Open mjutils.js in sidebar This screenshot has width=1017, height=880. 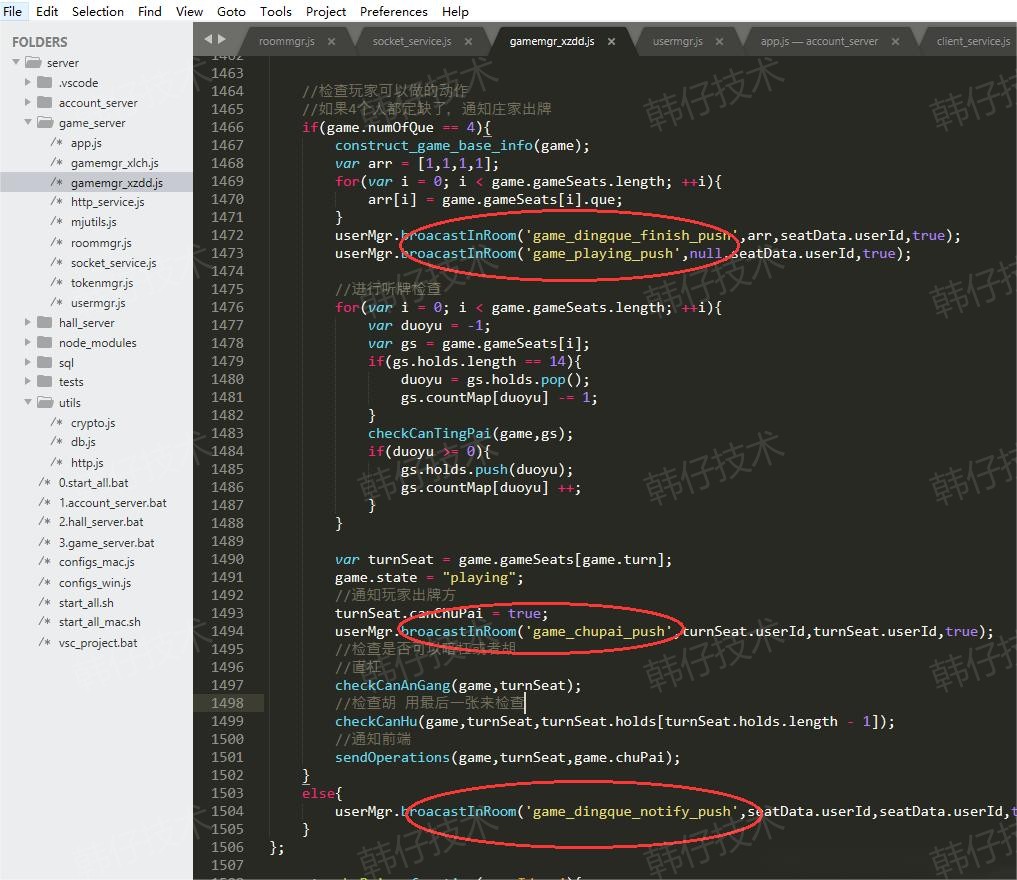tap(94, 222)
